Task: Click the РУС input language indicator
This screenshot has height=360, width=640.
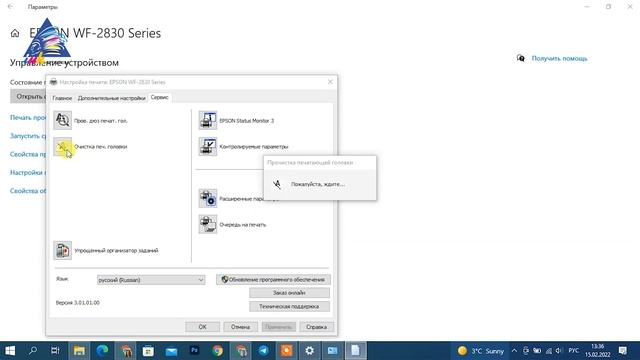Action: pos(573,351)
